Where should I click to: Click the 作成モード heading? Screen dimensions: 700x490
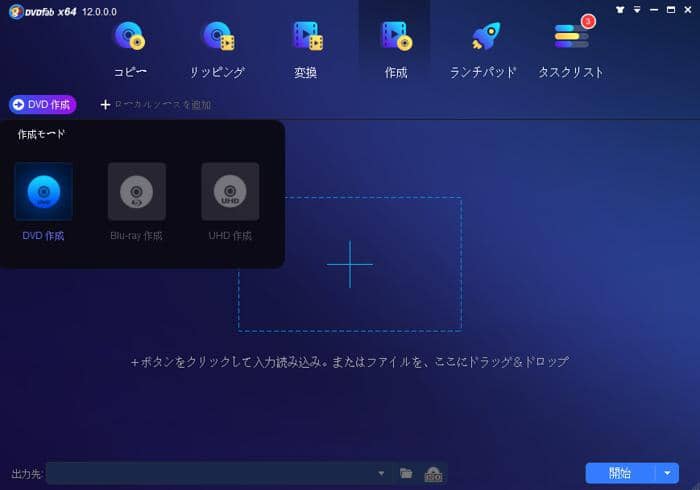coord(41,134)
